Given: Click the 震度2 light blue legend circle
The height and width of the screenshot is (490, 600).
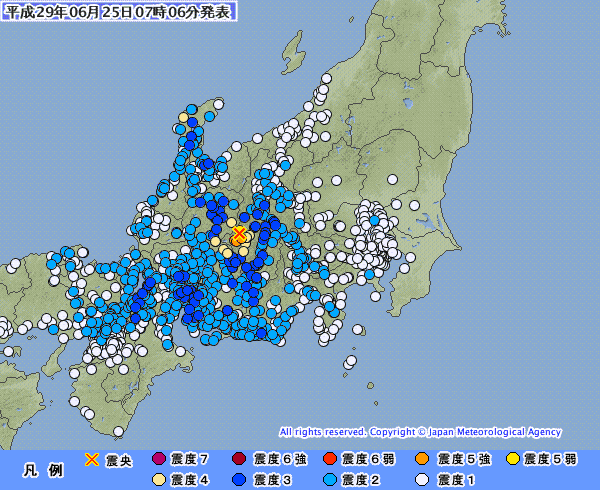Looking at the screenshot, I should [330, 480].
